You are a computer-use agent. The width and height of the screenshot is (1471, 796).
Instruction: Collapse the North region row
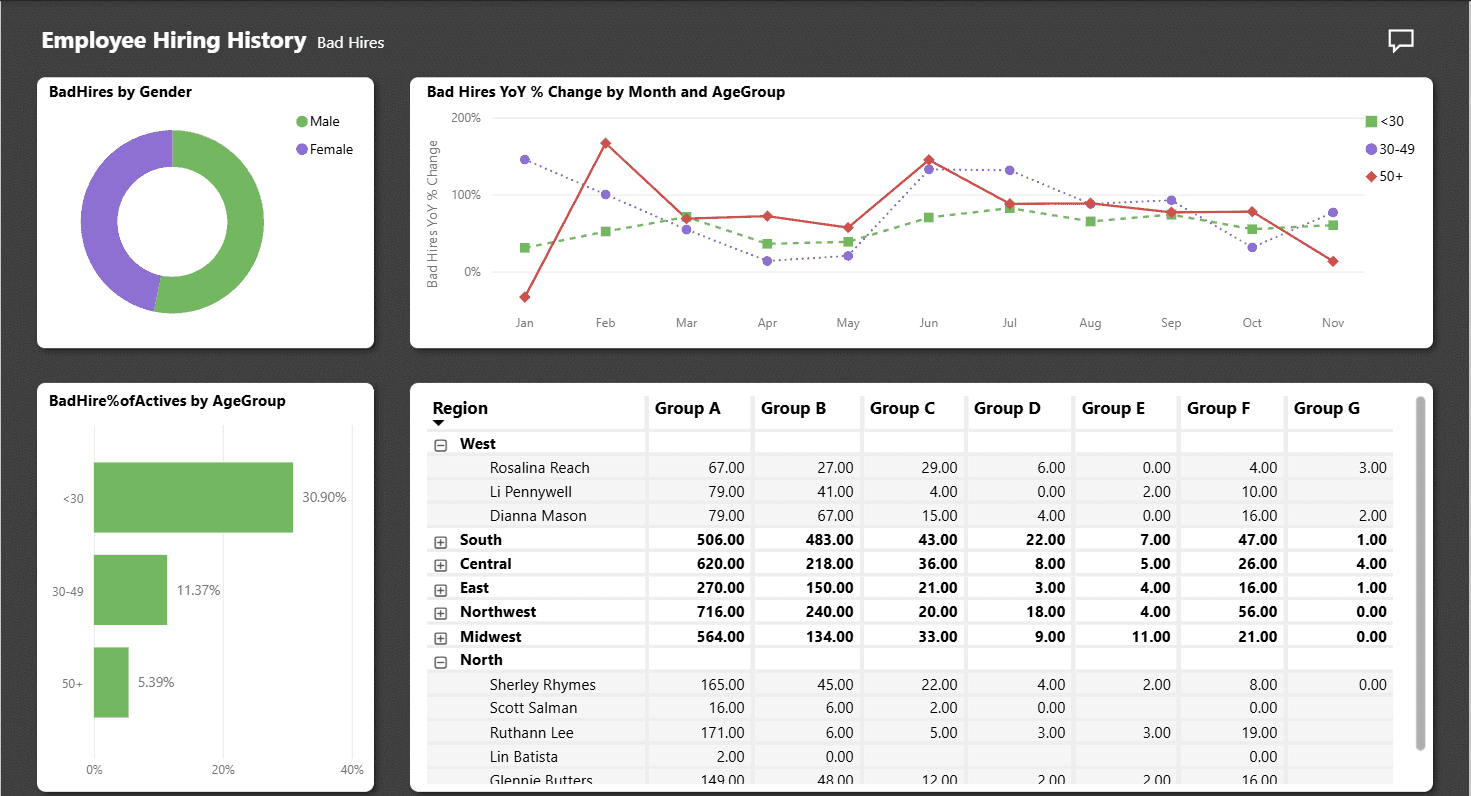point(440,661)
